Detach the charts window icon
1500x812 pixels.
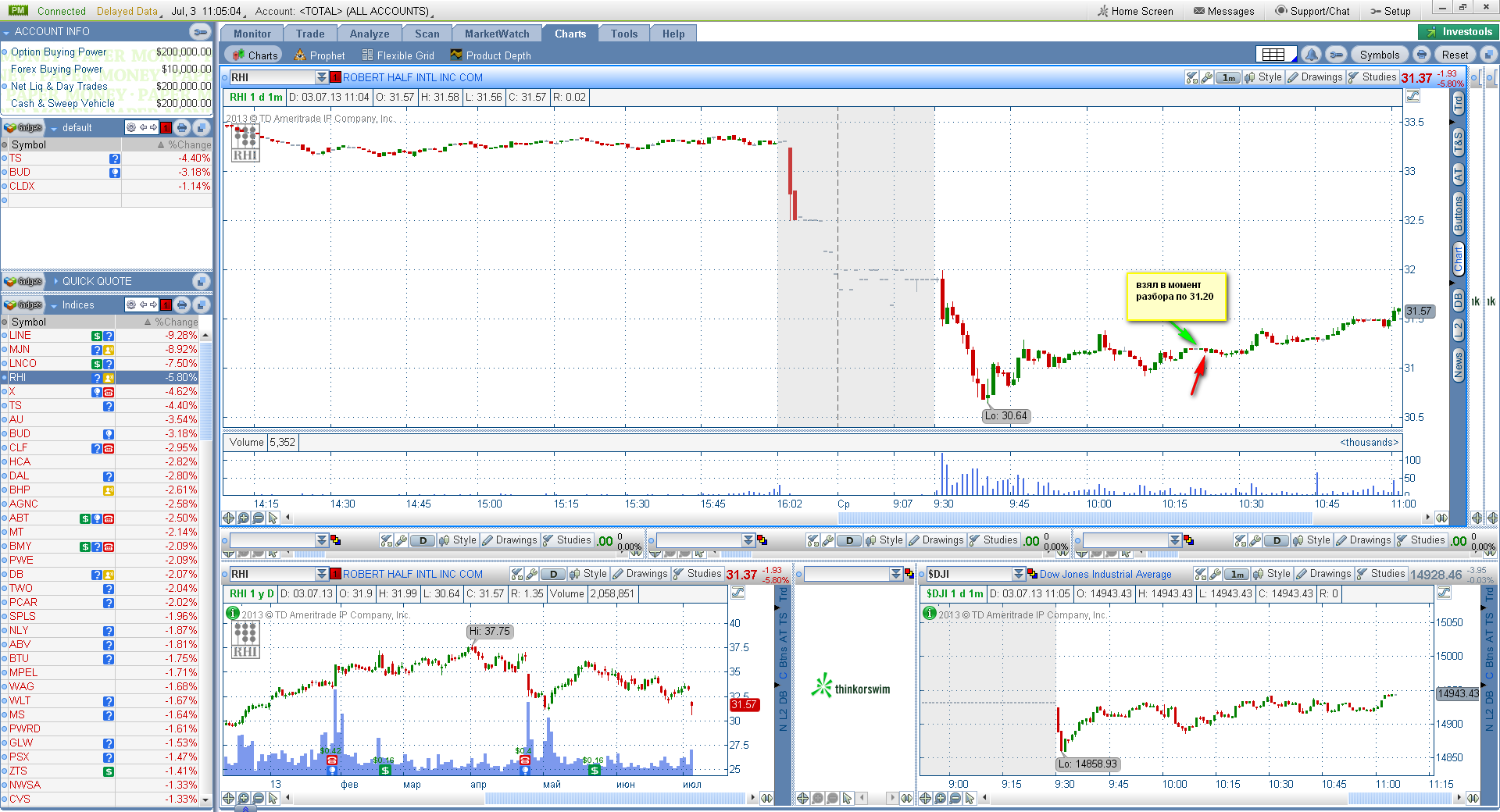tap(1488, 55)
